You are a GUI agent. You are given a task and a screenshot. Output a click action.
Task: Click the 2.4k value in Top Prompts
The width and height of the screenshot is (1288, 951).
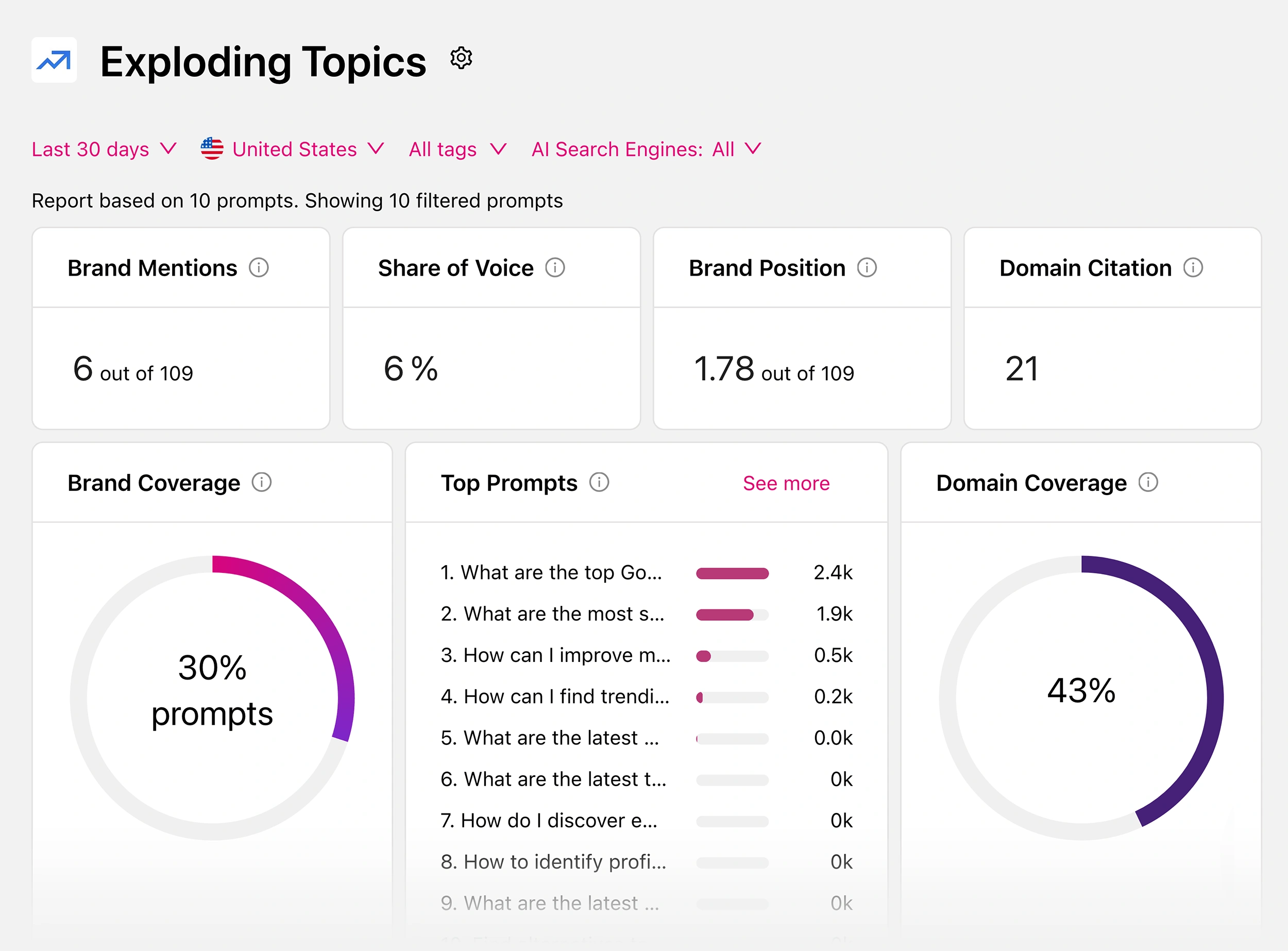[833, 572]
